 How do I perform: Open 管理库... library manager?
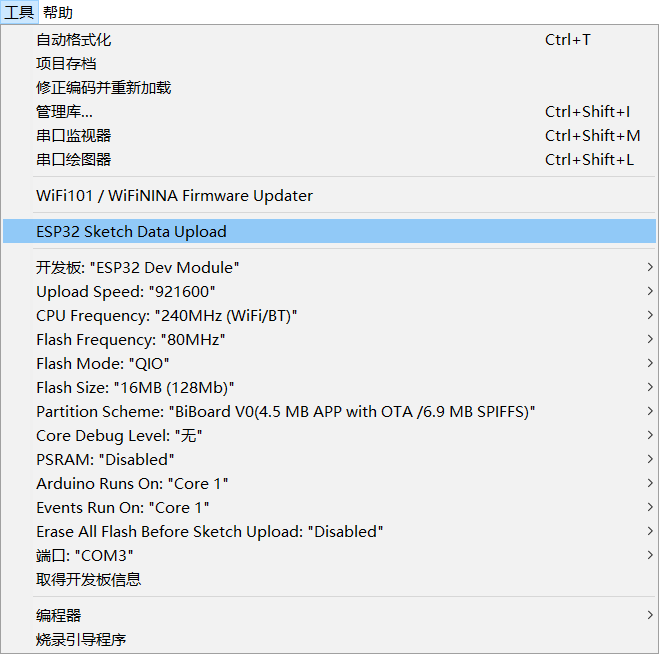[329, 112]
